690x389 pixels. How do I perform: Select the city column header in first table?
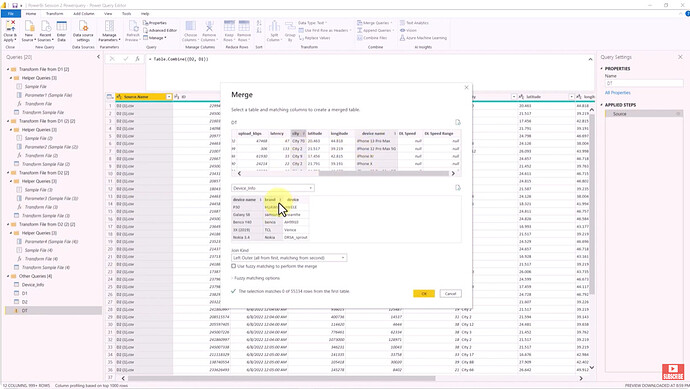pyautogui.click(x=298, y=133)
